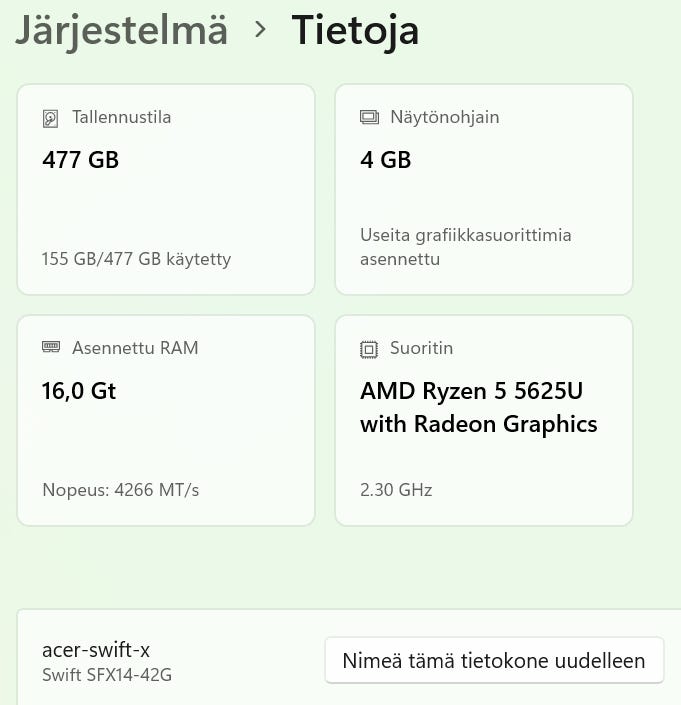Click the Asennettu RAM label
Screen dimensions: 681x705
click(x=135, y=348)
